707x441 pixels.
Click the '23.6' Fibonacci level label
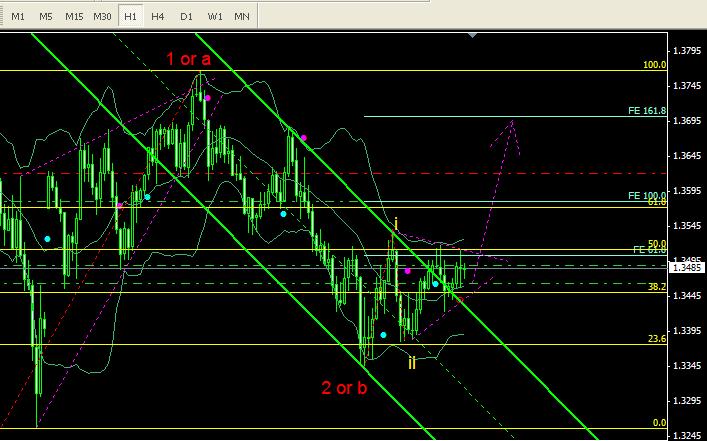point(657,339)
